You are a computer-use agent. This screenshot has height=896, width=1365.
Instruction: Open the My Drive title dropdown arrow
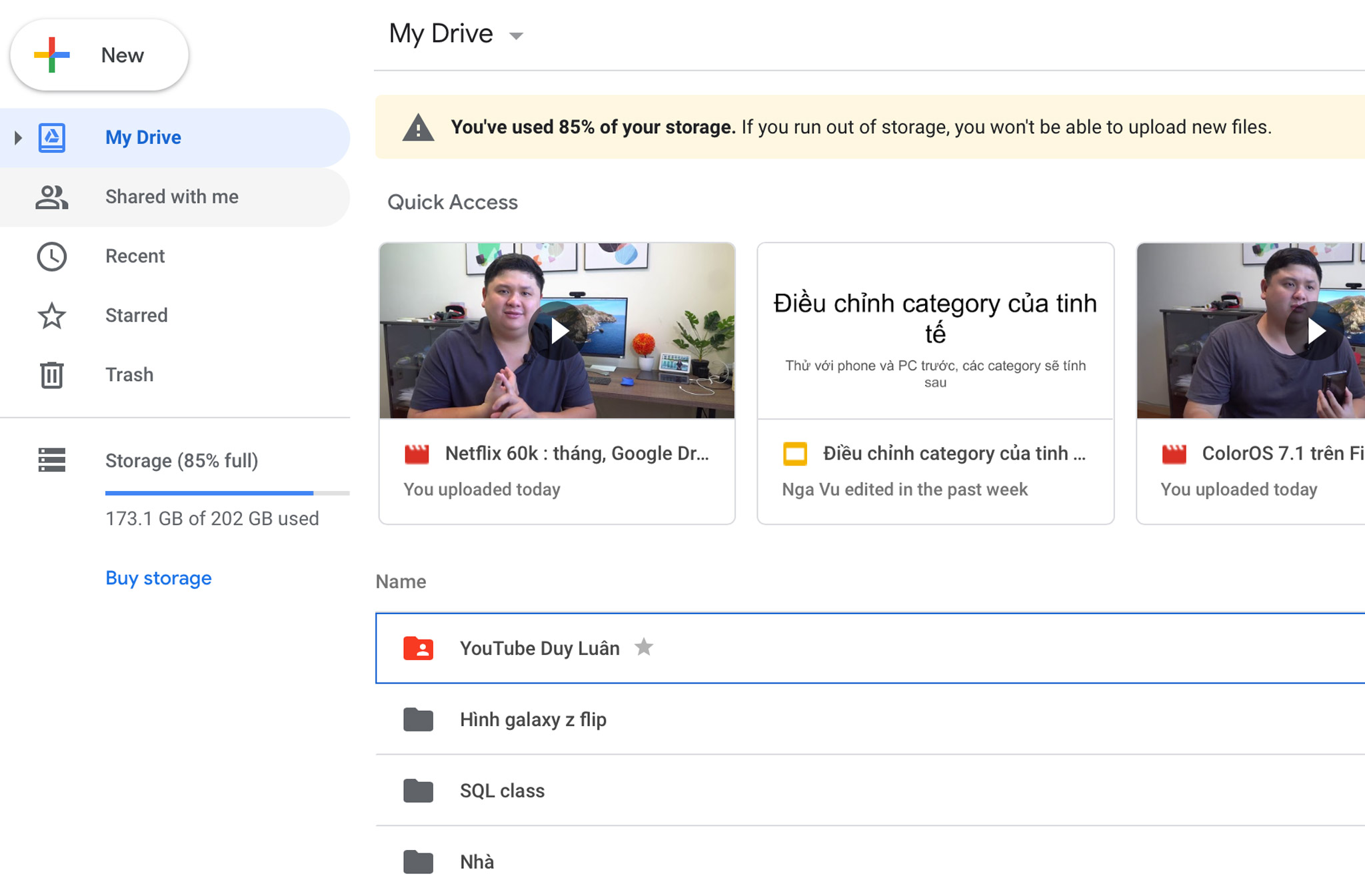[516, 36]
